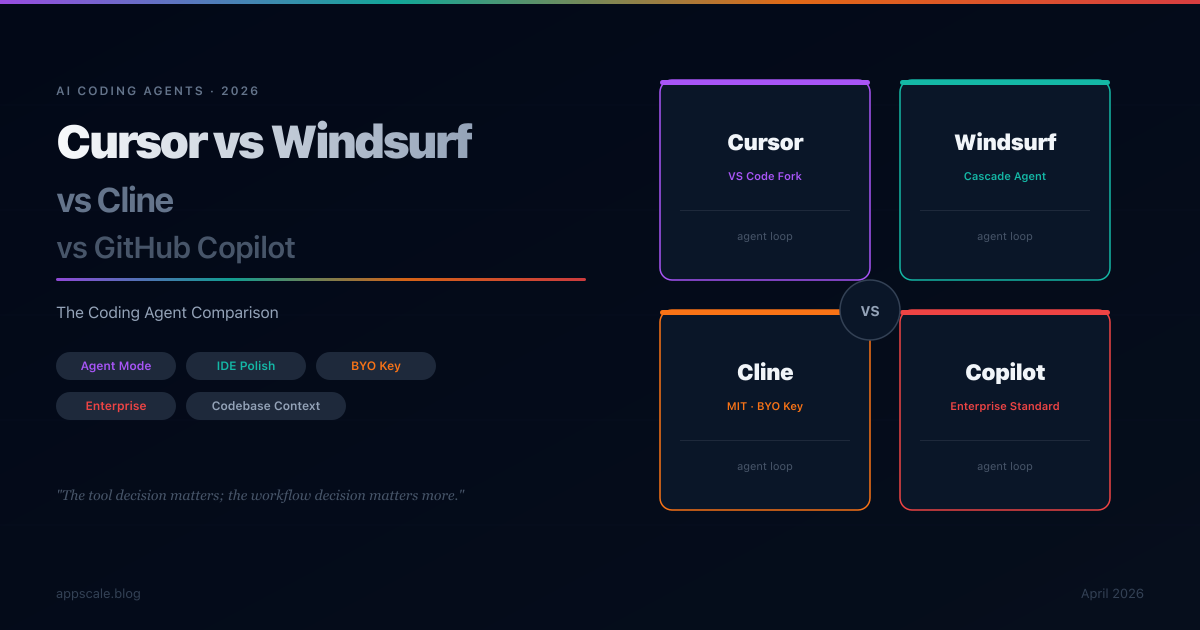This screenshot has width=1200, height=630.
Task: Open the appscale.blog link
Action: [x=98, y=594]
